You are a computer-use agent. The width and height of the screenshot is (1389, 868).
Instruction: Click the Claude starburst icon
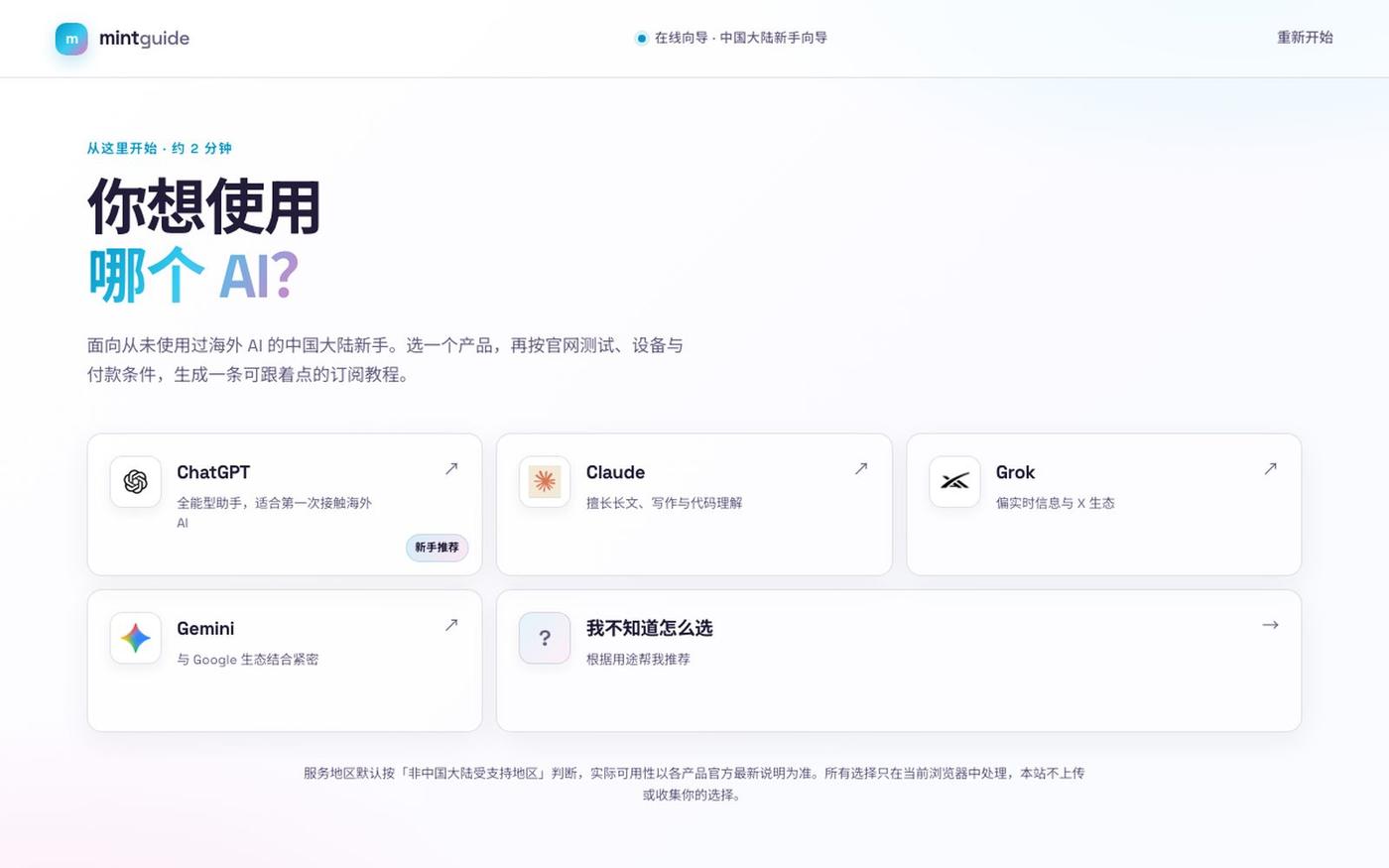pos(545,482)
